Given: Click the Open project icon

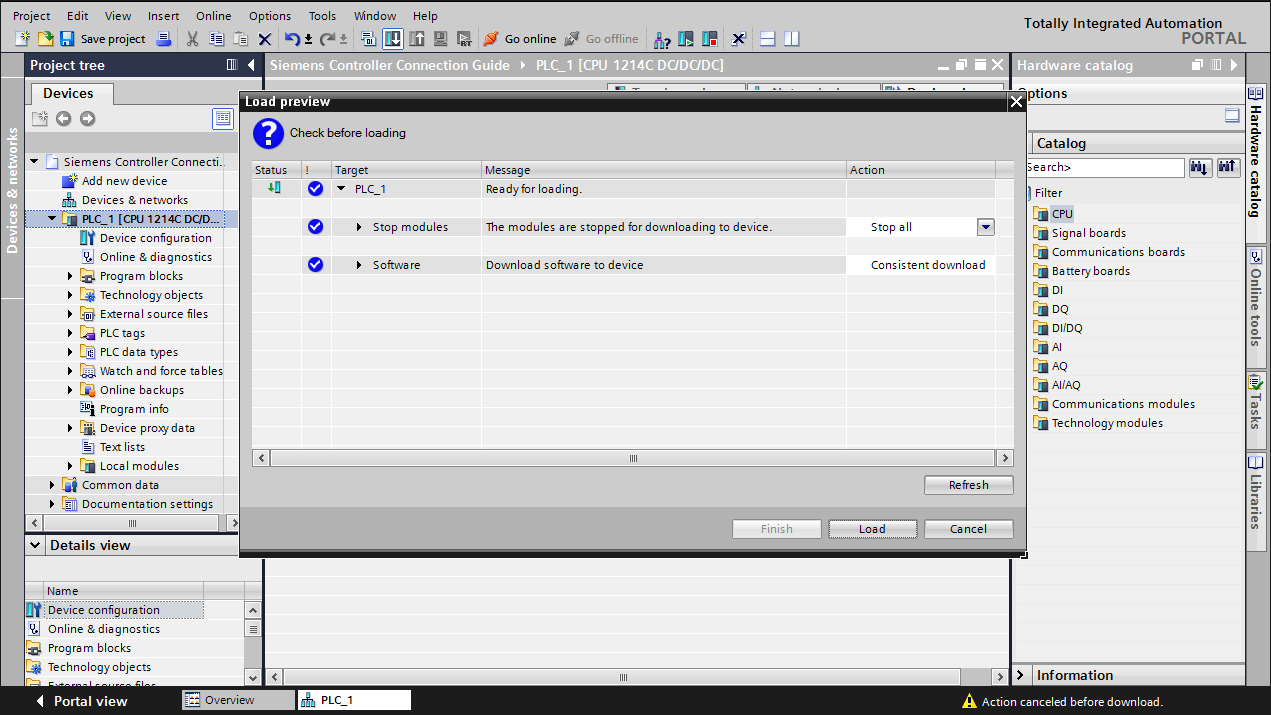Looking at the screenshot, I should tap(45, 39).
